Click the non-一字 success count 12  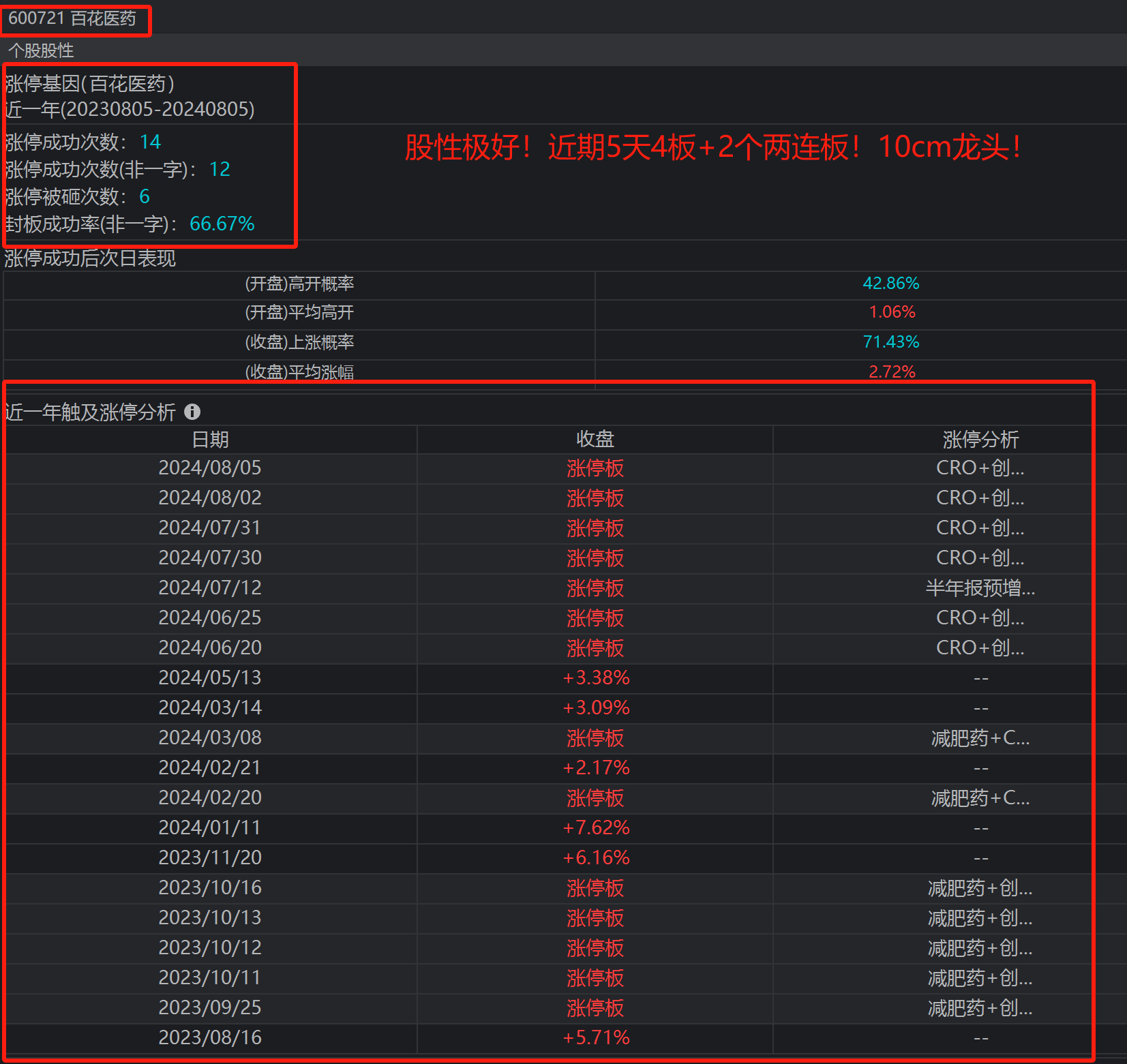(220, 169)
